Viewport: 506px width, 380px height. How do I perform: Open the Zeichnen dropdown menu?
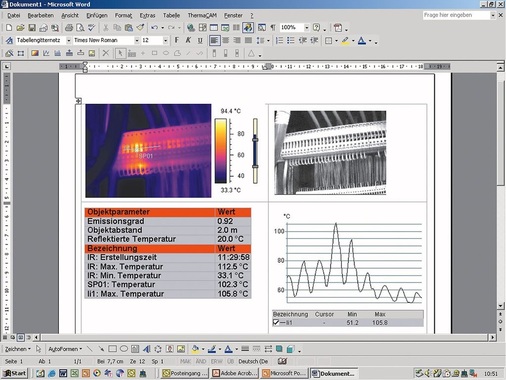[17, 349]
